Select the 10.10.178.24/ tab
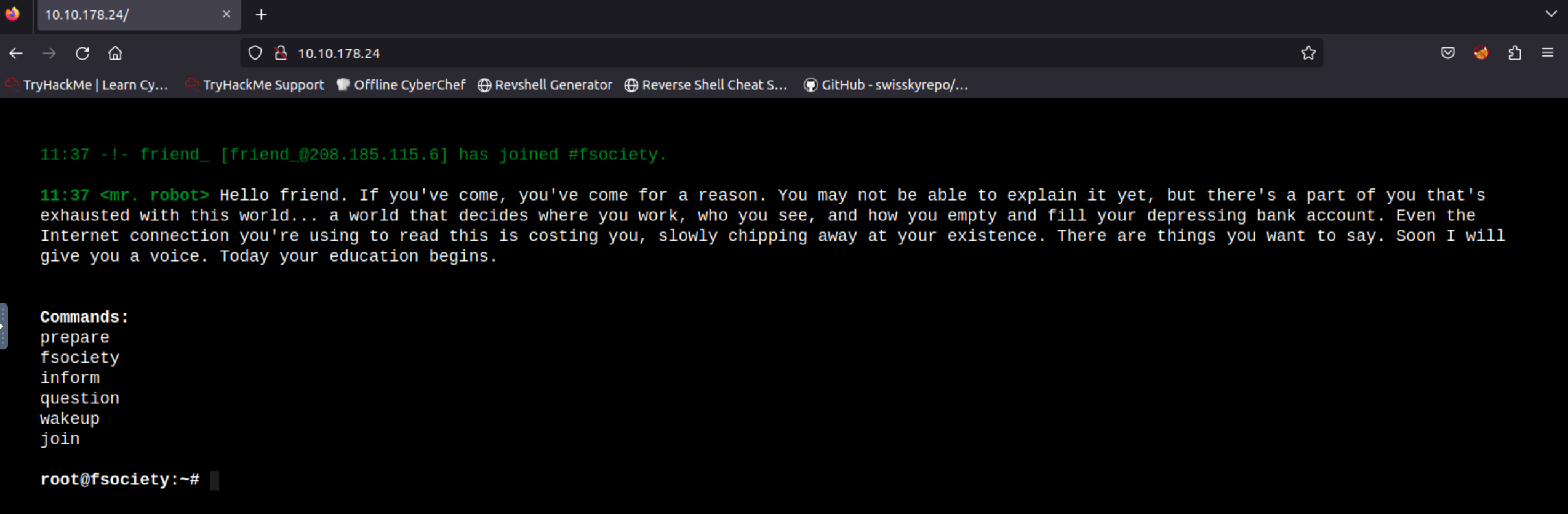This screenshot has width=1568, height=514. coord(139,15)
